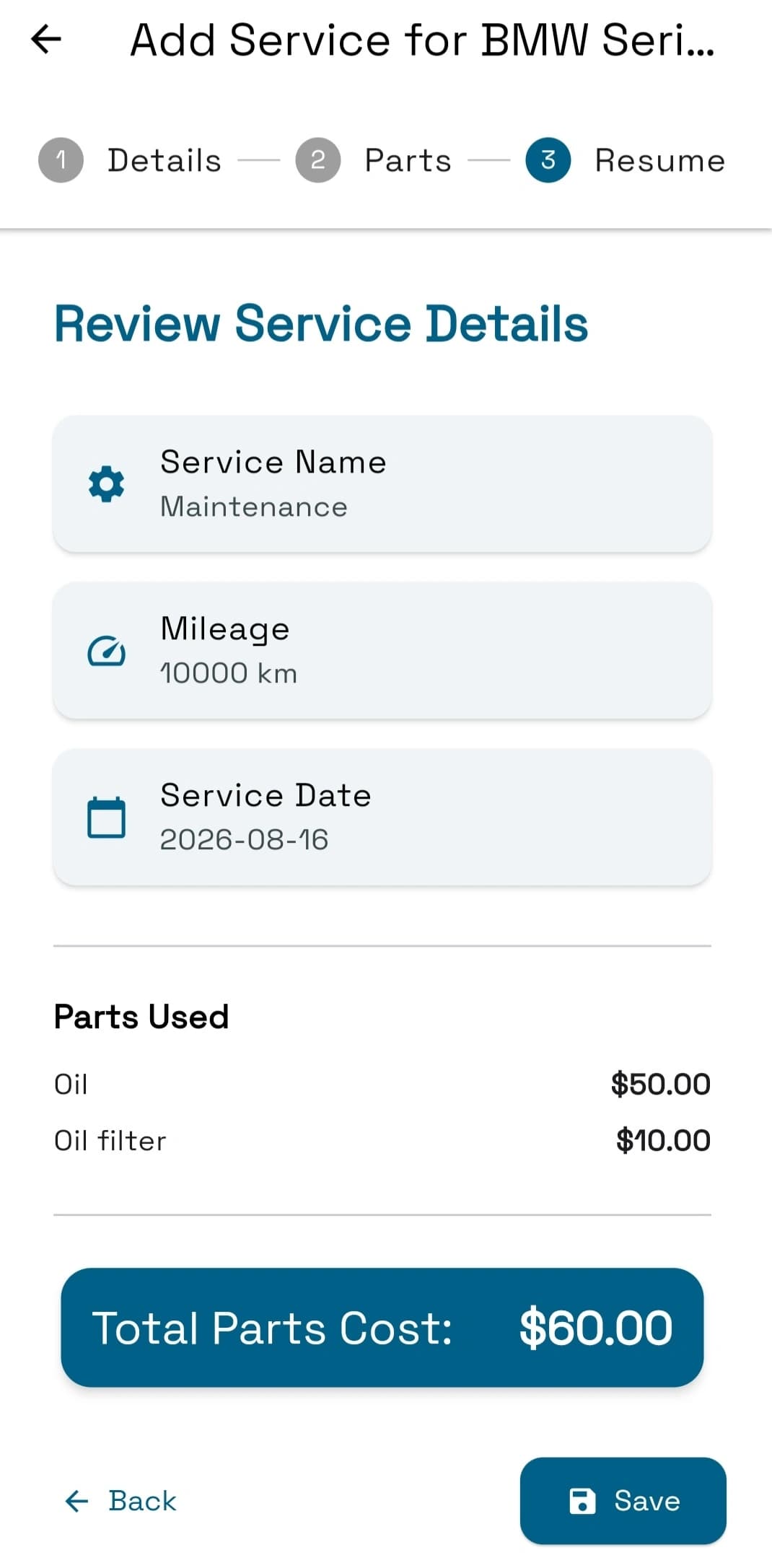Go to step 2 Parts circle

coord(317,160)
